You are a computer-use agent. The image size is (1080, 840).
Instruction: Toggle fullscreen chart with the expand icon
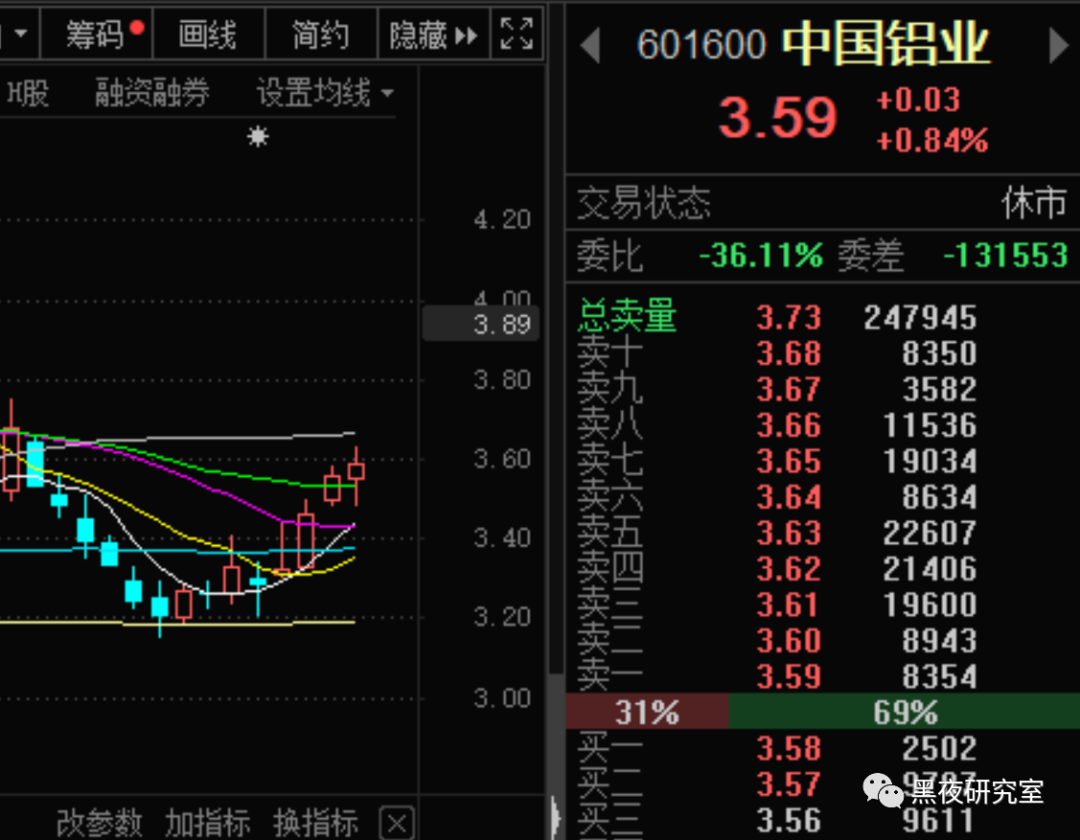(x=517, y=34)
